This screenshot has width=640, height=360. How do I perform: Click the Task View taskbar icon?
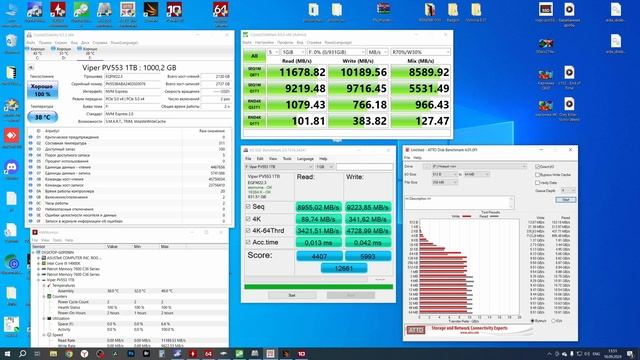[38, 354]
